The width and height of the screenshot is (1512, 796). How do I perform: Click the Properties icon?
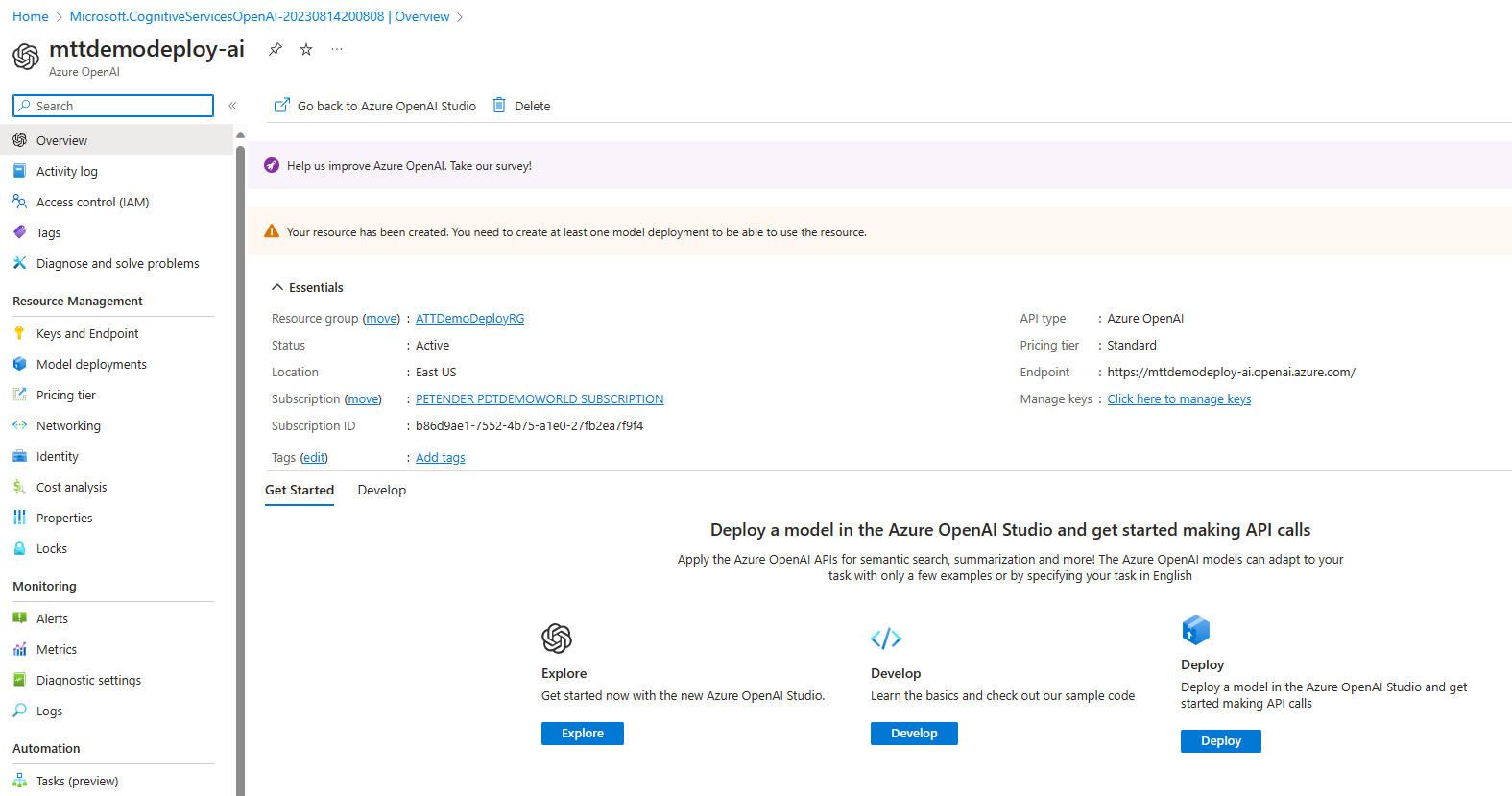[19, 518]
